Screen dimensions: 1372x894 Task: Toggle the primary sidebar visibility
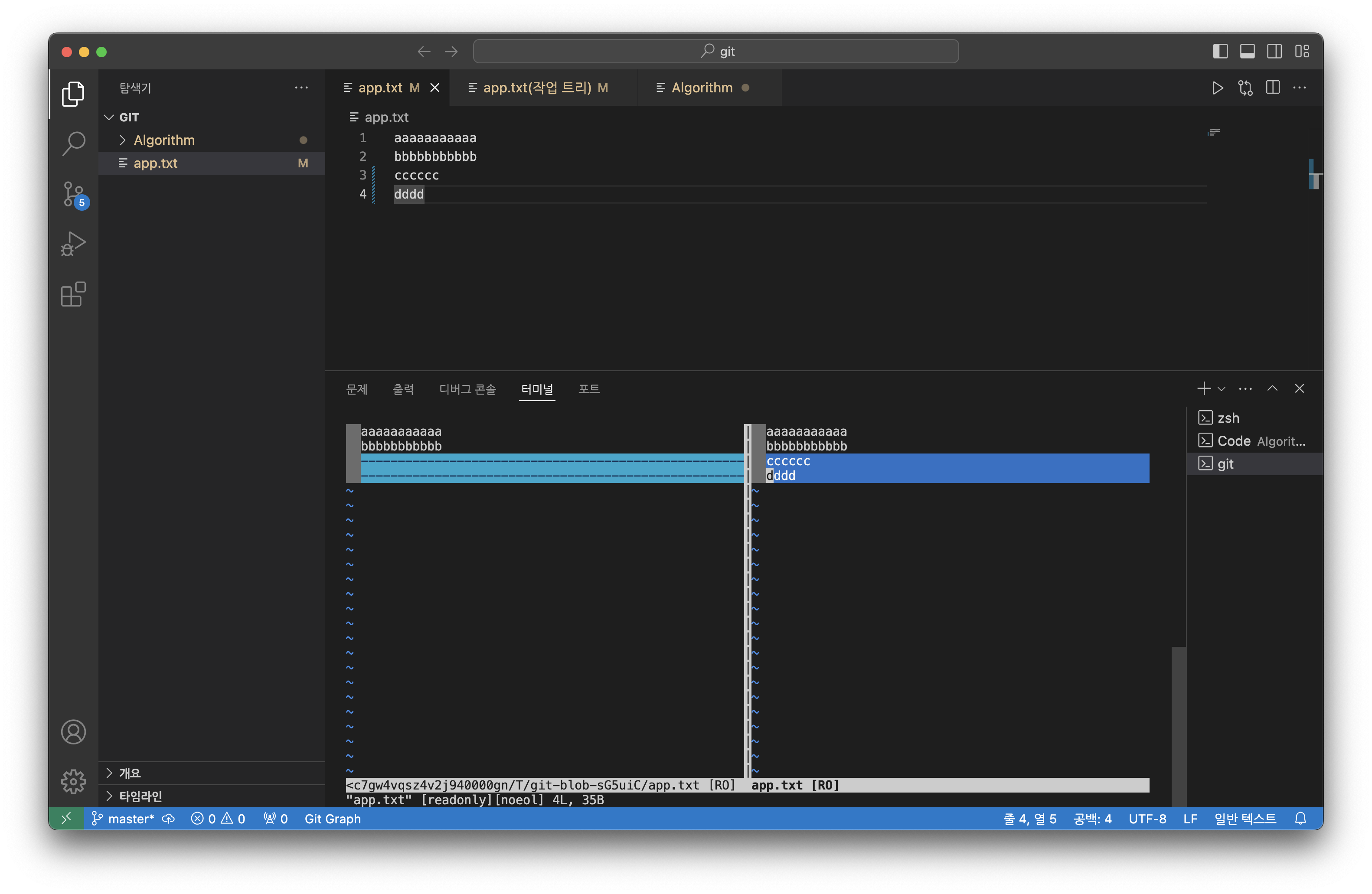tap(1220, 51)
